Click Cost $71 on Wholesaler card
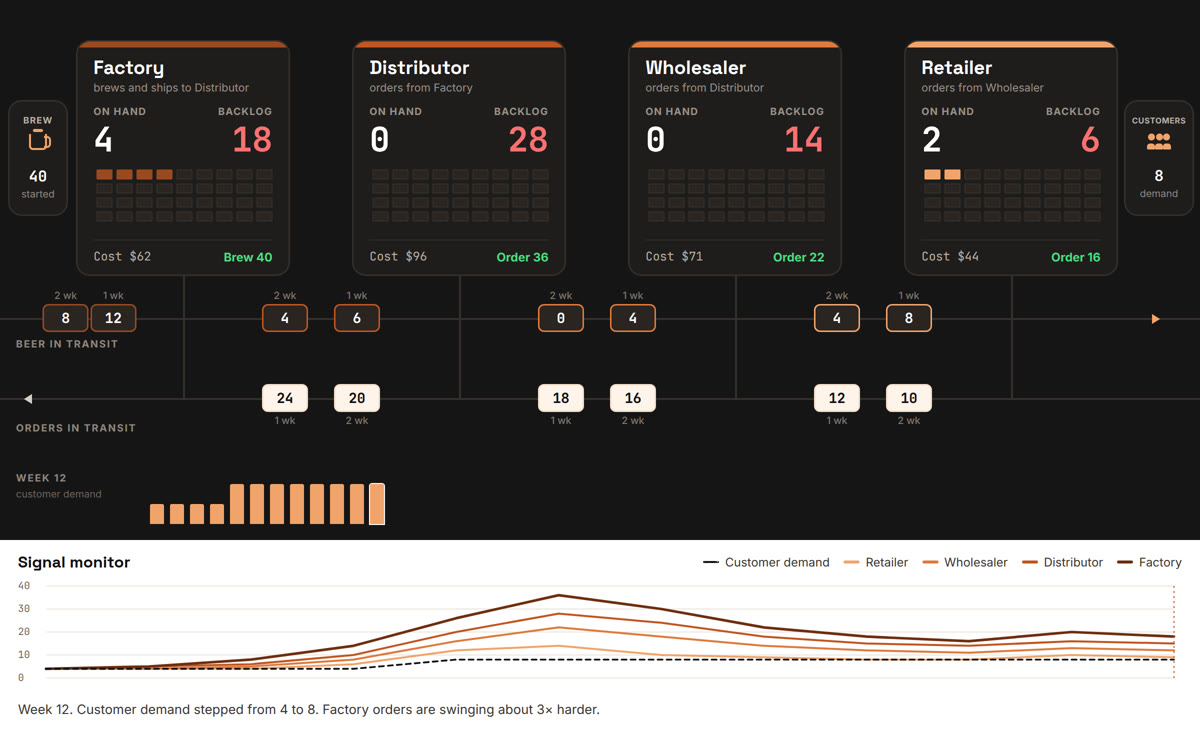1200x750 pixels. click(x=674, y=256)
